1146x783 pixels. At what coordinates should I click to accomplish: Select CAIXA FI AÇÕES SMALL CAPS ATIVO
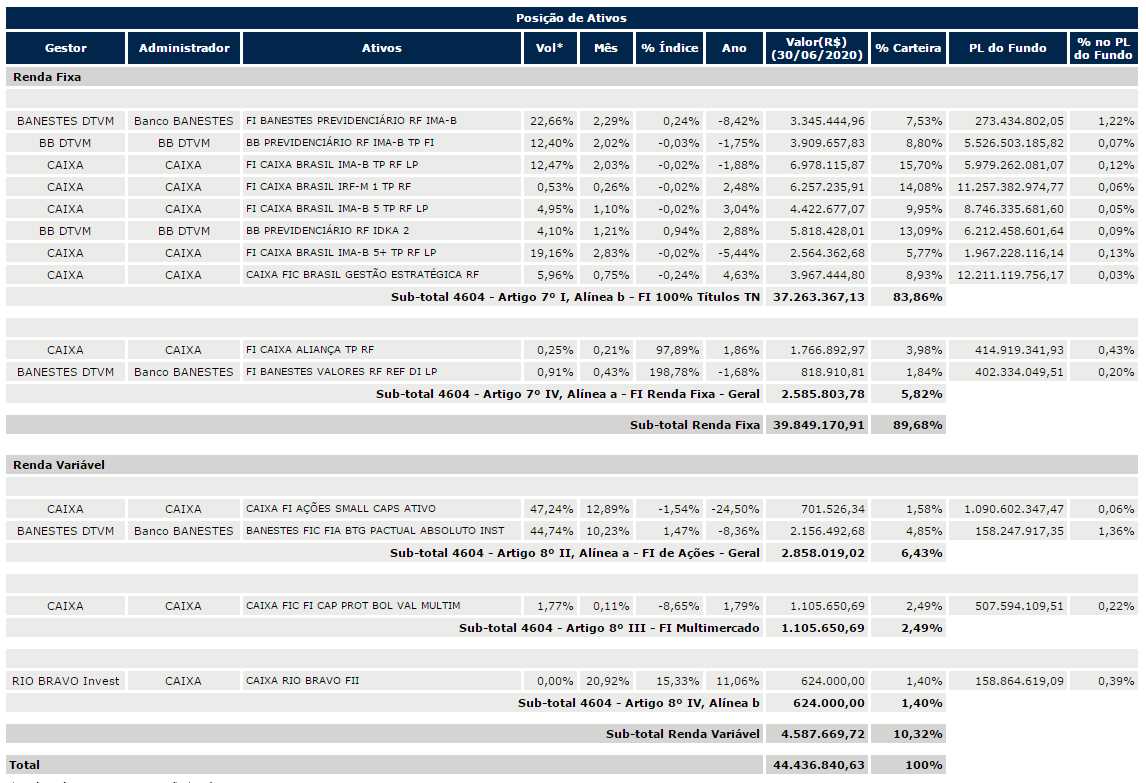coord(341,508)
